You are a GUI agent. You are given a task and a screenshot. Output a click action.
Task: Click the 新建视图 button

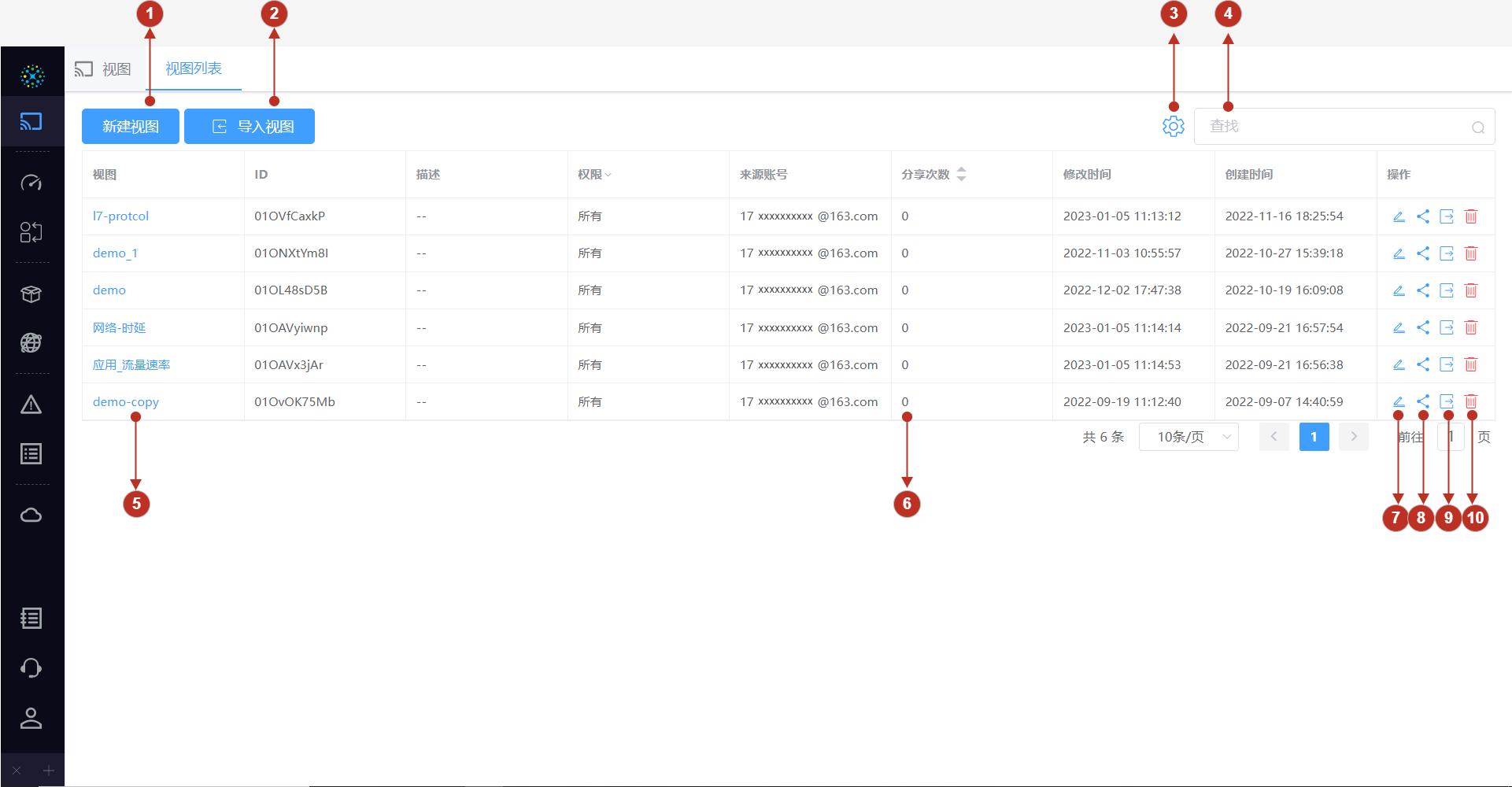130,126
